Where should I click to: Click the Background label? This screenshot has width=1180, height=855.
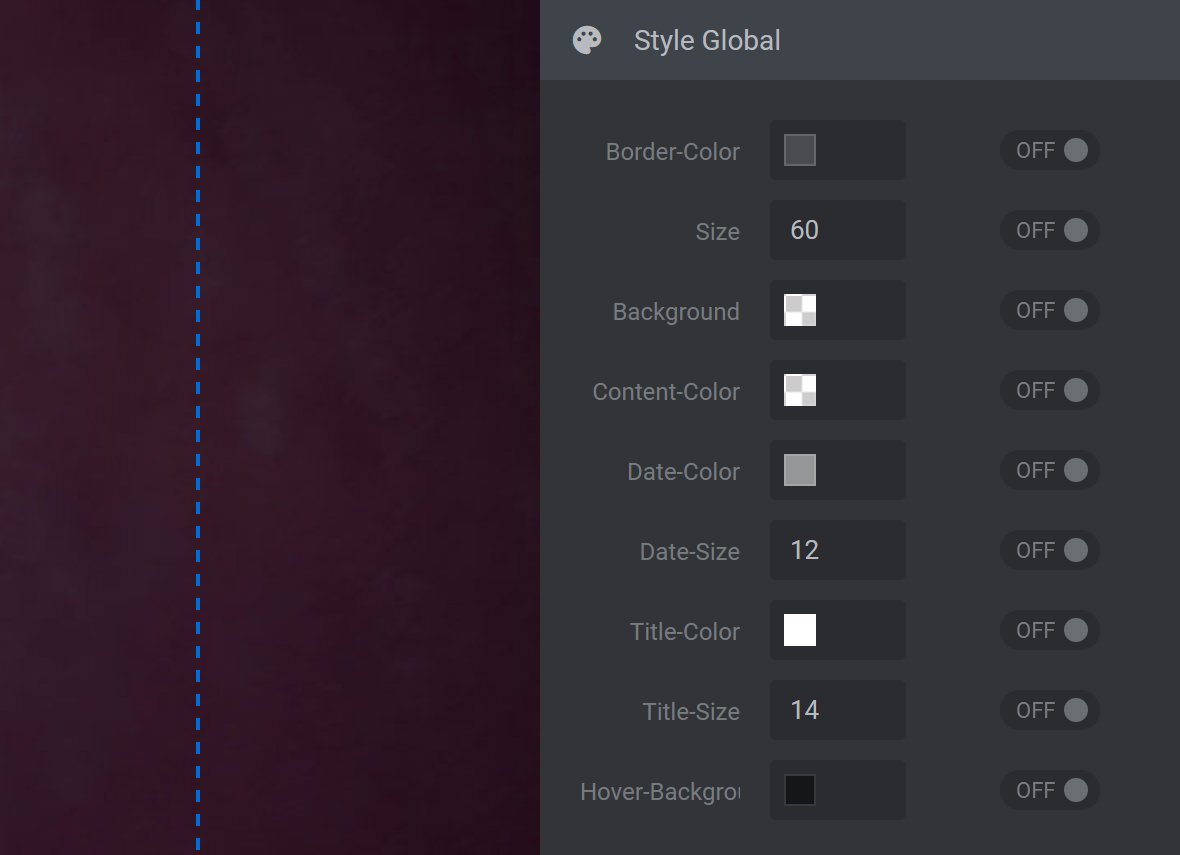(676, 312)
